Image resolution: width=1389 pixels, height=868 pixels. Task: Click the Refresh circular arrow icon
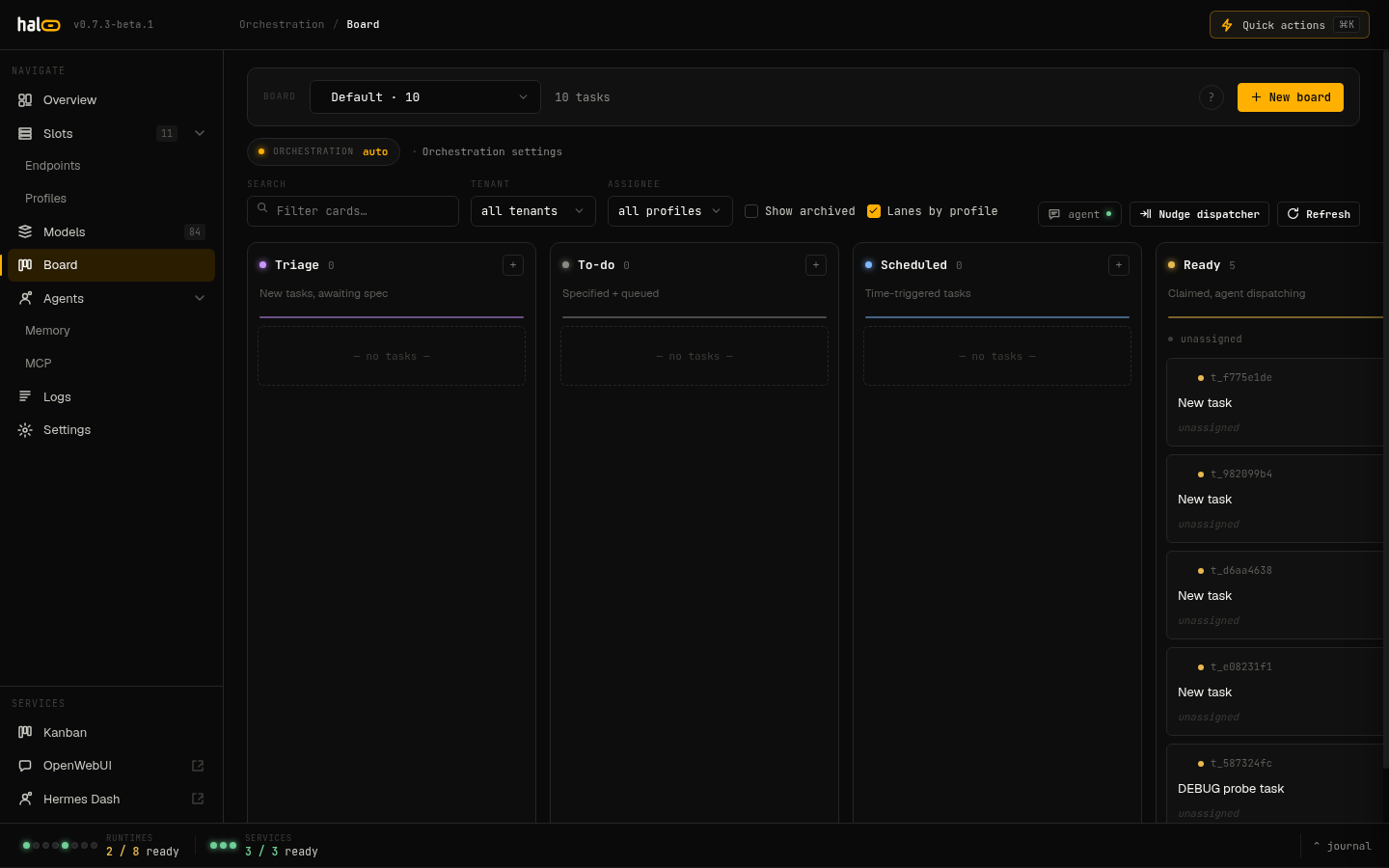tap(1294, 214)
